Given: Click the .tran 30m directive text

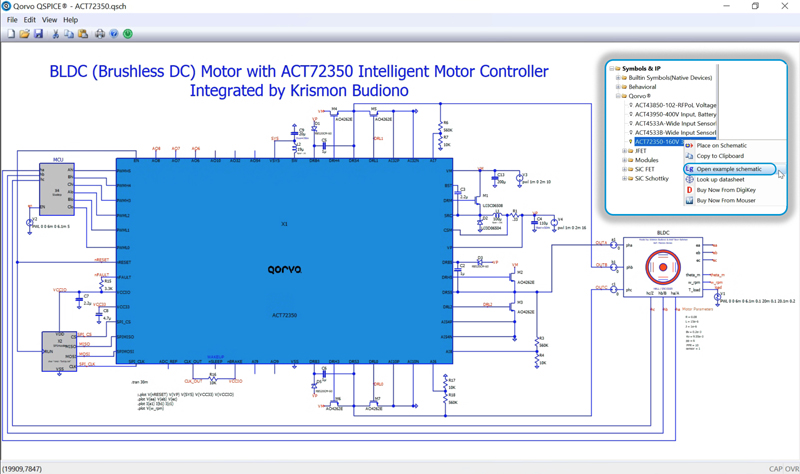Looking at the screenshot, I should (139, 382).
